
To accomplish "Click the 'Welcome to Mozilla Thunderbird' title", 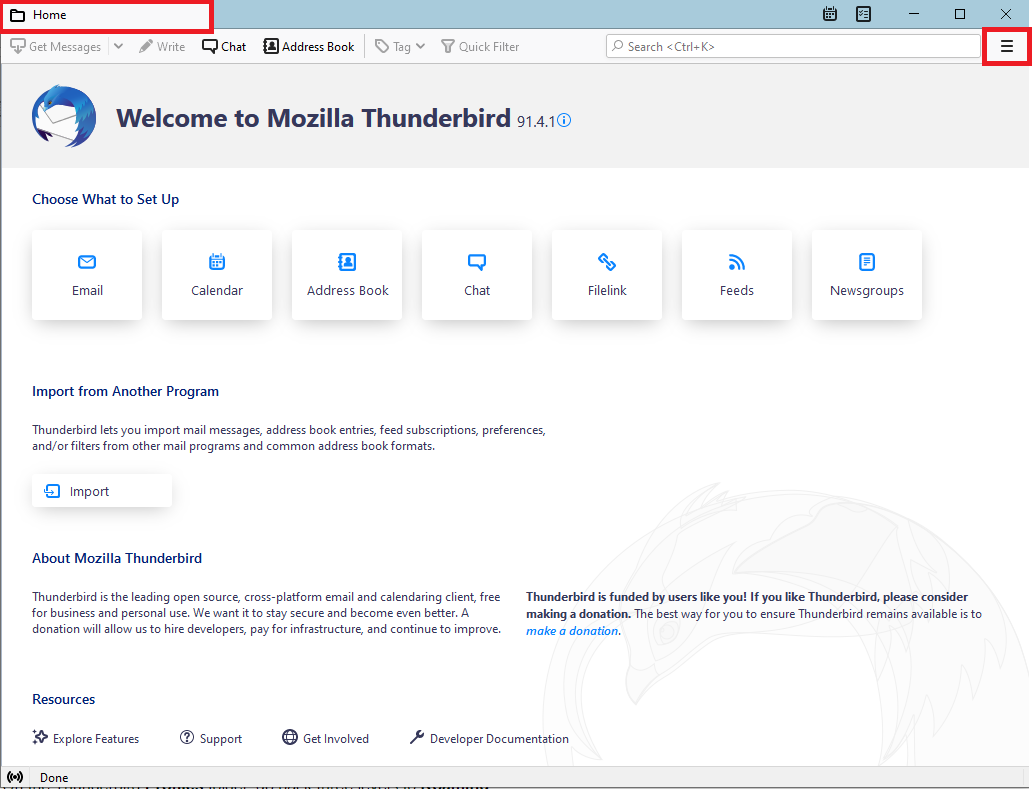I will (314, 119).
